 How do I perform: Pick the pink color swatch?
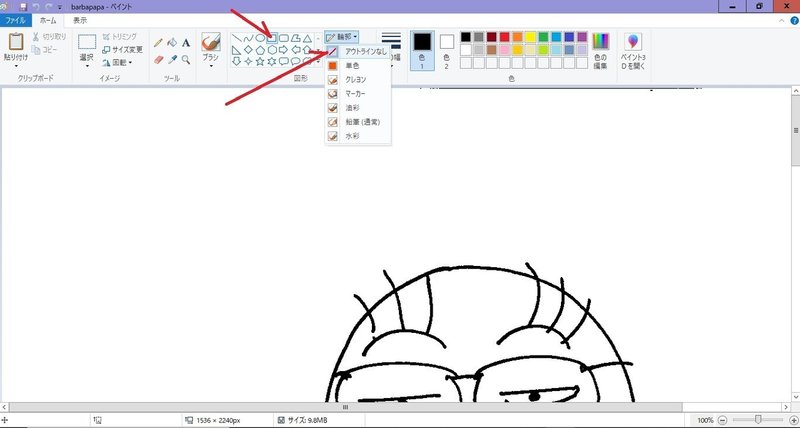coord(505,50)
